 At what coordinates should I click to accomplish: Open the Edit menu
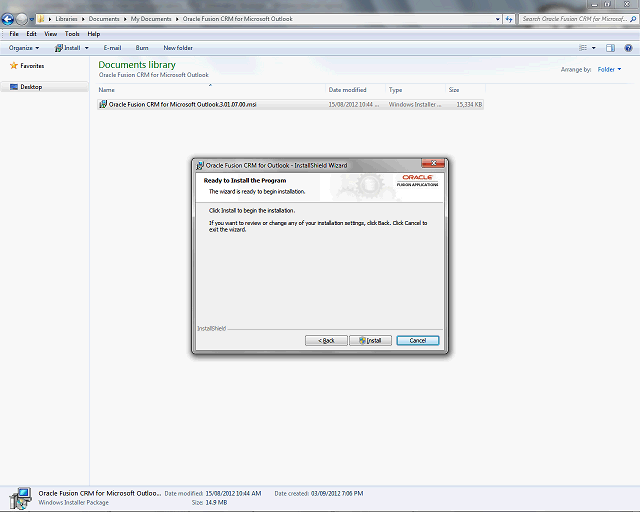pos(31,34)
